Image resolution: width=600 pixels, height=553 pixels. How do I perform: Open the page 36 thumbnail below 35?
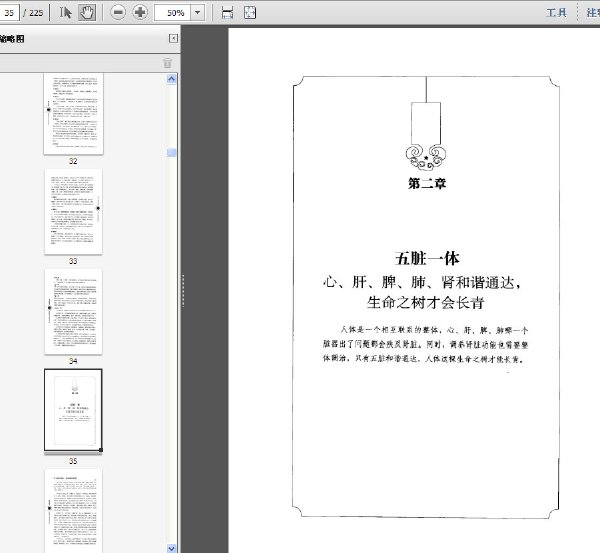point(73,511)
